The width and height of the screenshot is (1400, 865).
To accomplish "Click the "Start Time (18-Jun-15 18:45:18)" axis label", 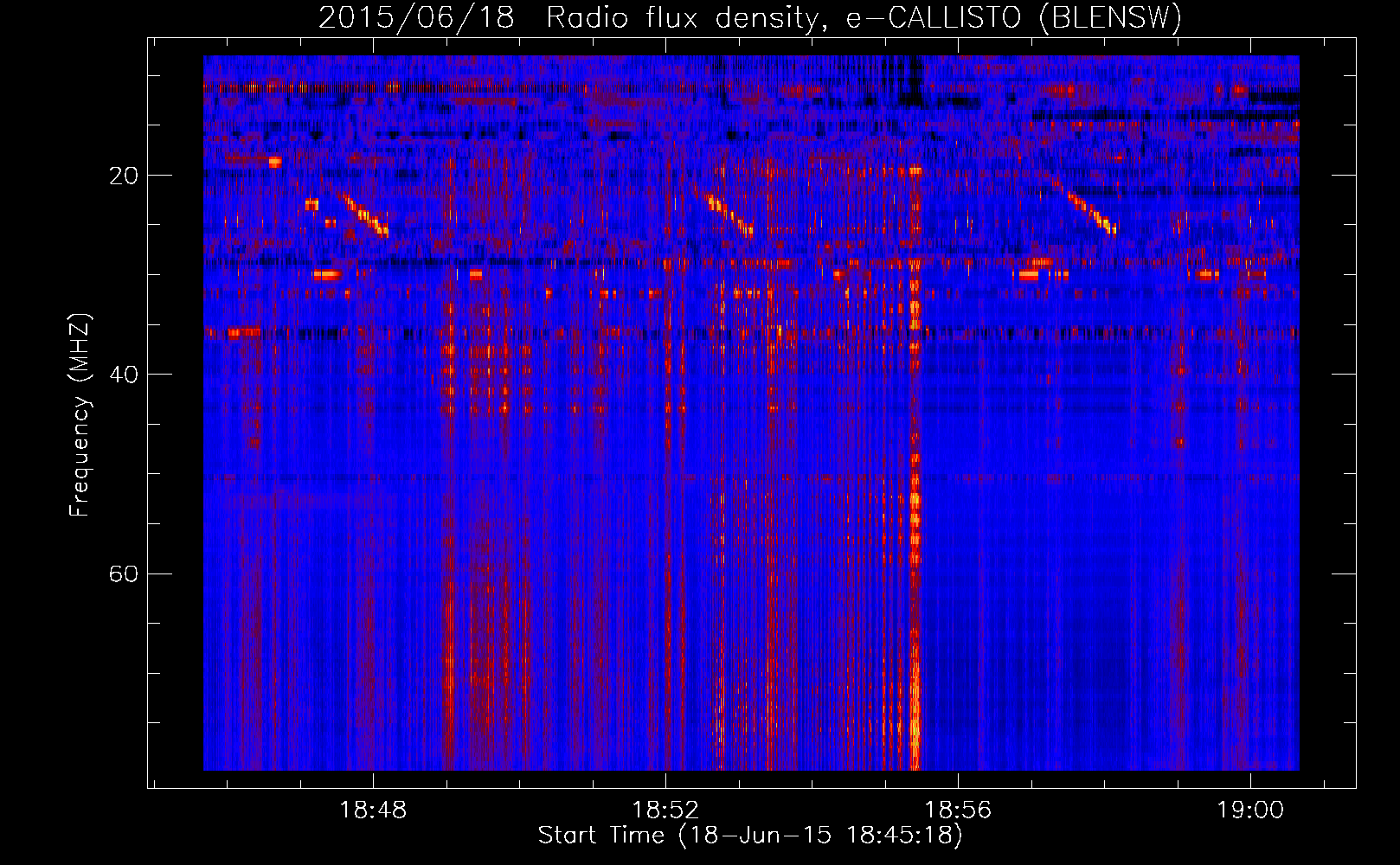I will point(750,836).
